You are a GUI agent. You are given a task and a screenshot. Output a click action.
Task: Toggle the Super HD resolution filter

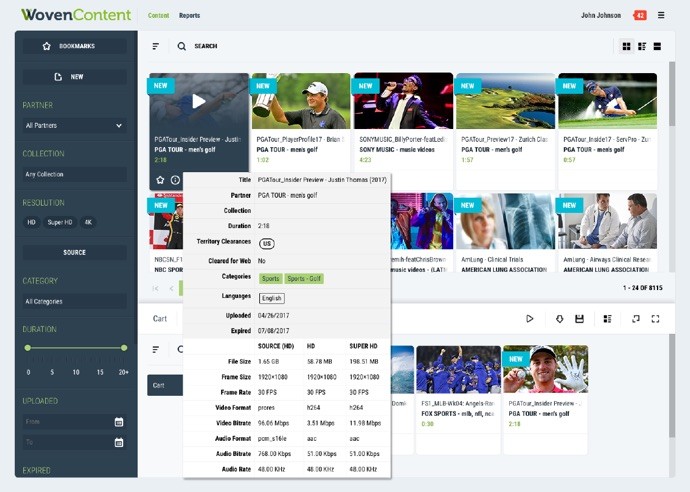[61, 222]
